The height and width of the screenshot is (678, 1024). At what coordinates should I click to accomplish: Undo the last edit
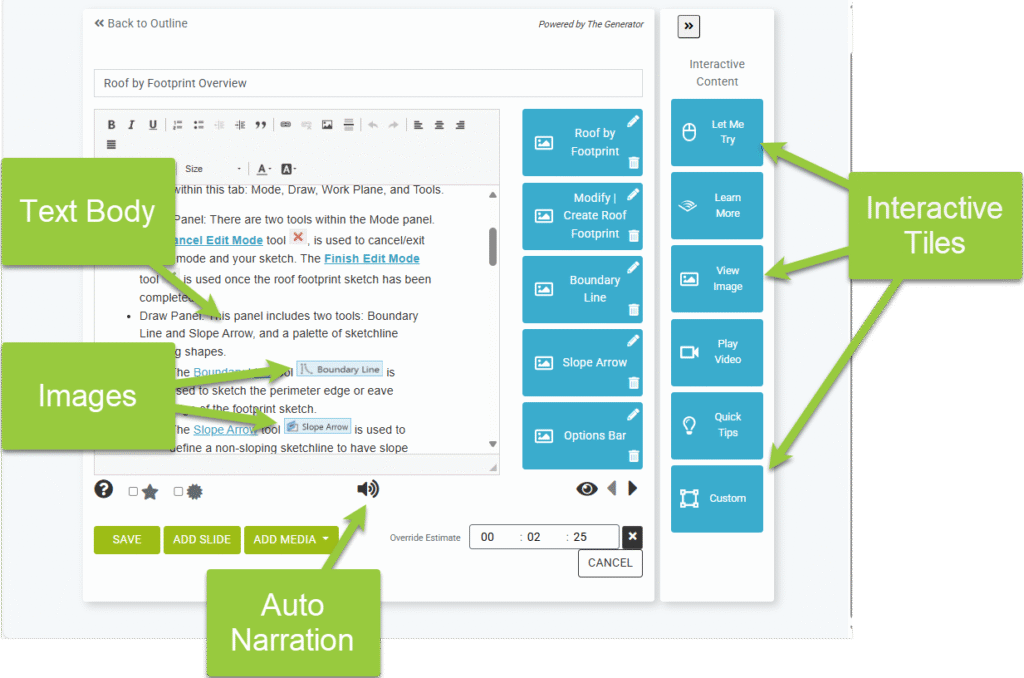click(373, 124)
